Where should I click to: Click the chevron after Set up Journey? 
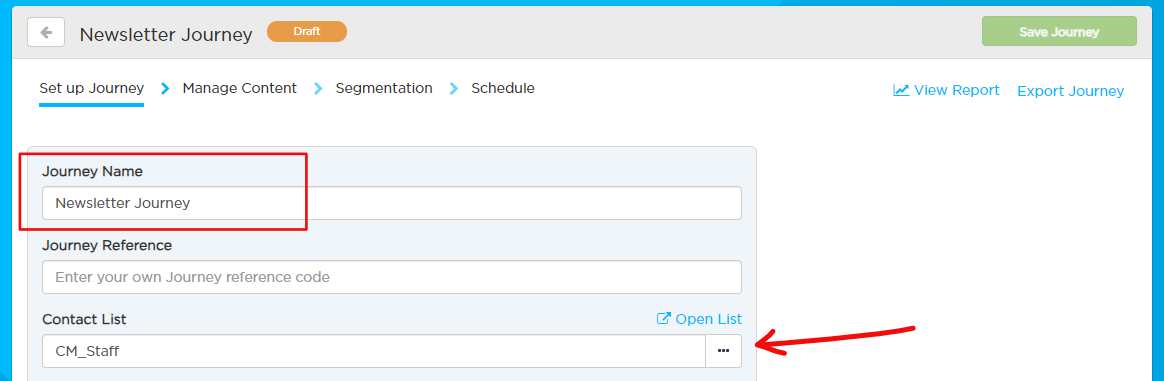tap(165, 88)
